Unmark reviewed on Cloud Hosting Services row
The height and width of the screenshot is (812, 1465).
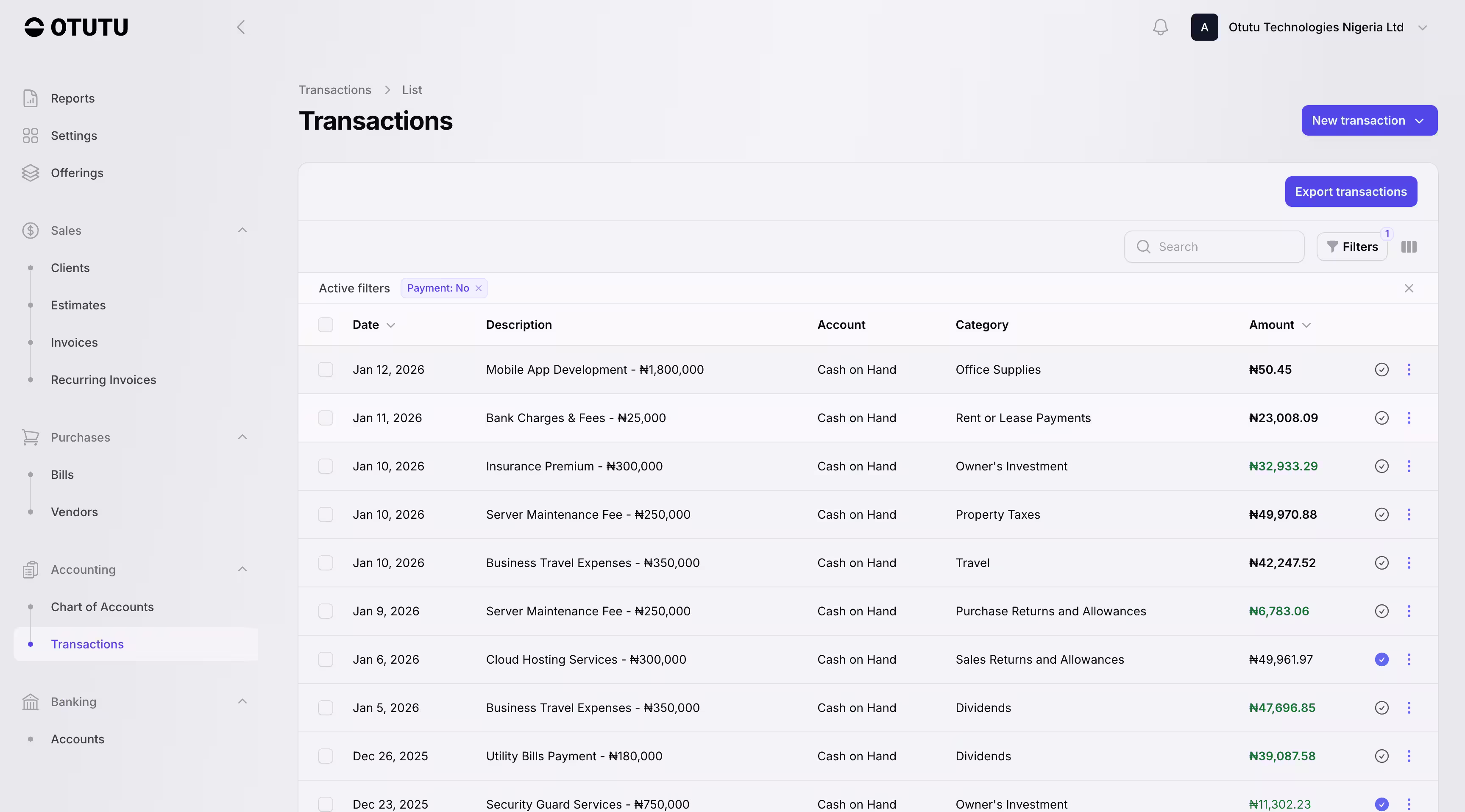(x=1381, y=659)
